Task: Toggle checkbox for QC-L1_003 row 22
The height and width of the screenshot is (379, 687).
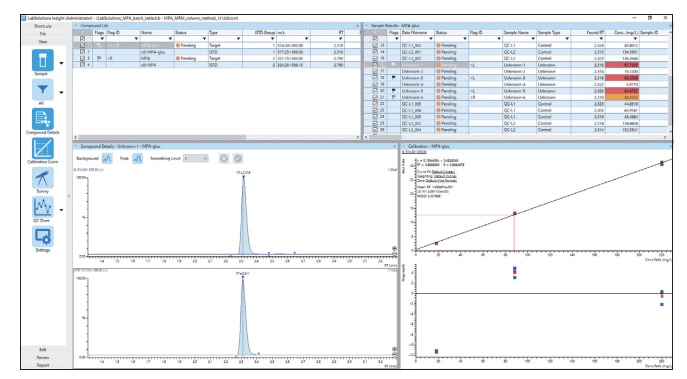Action: (375, 104)
